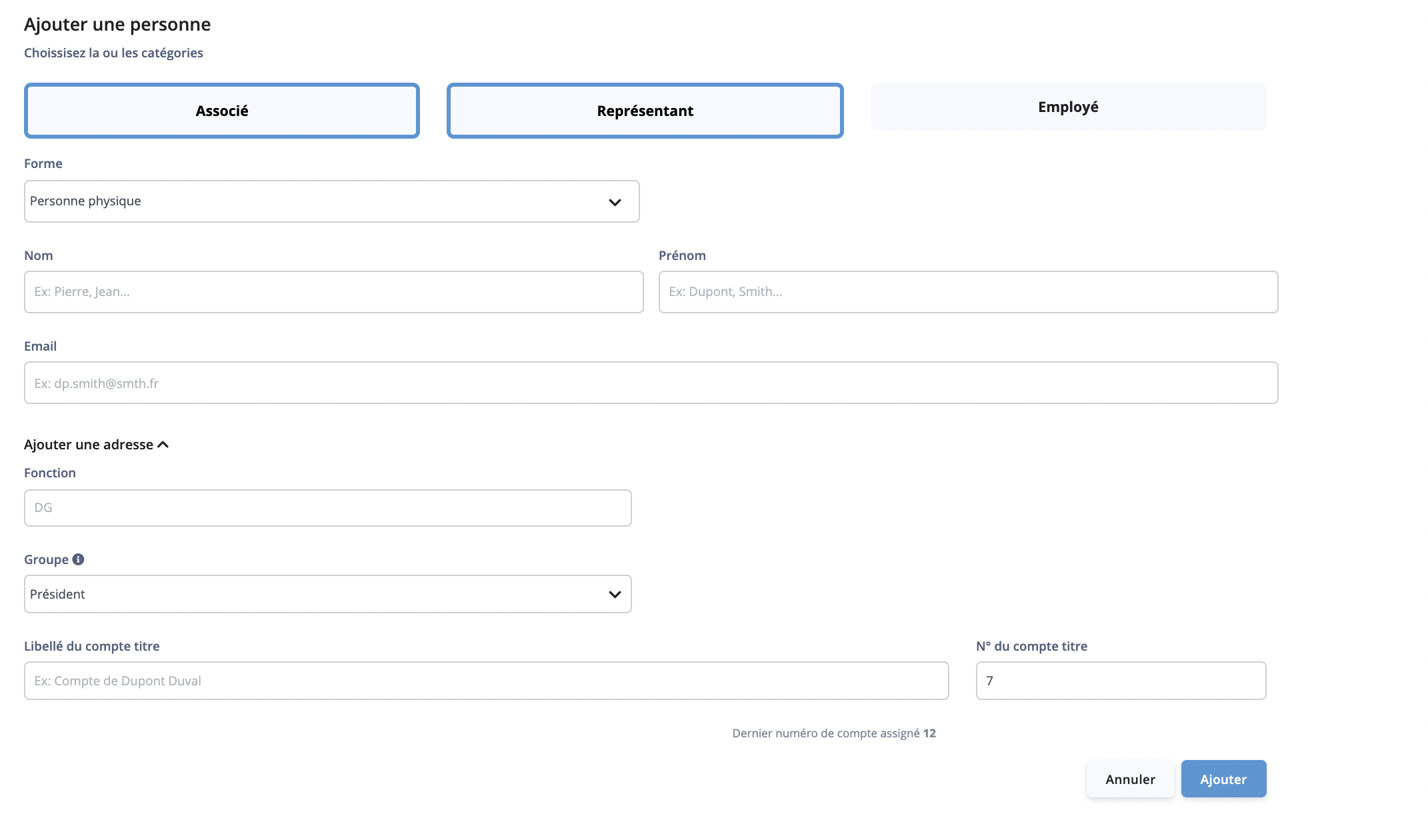Click the Ajouter une personne heading
1428x840 pixels.
click(x=117, y=24)
